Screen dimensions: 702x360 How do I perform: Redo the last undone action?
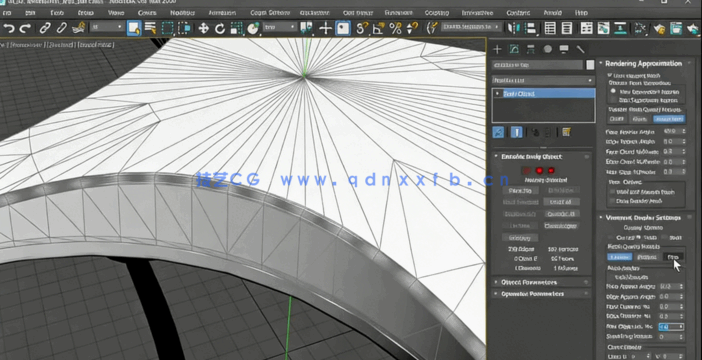(x=25, y=28)
